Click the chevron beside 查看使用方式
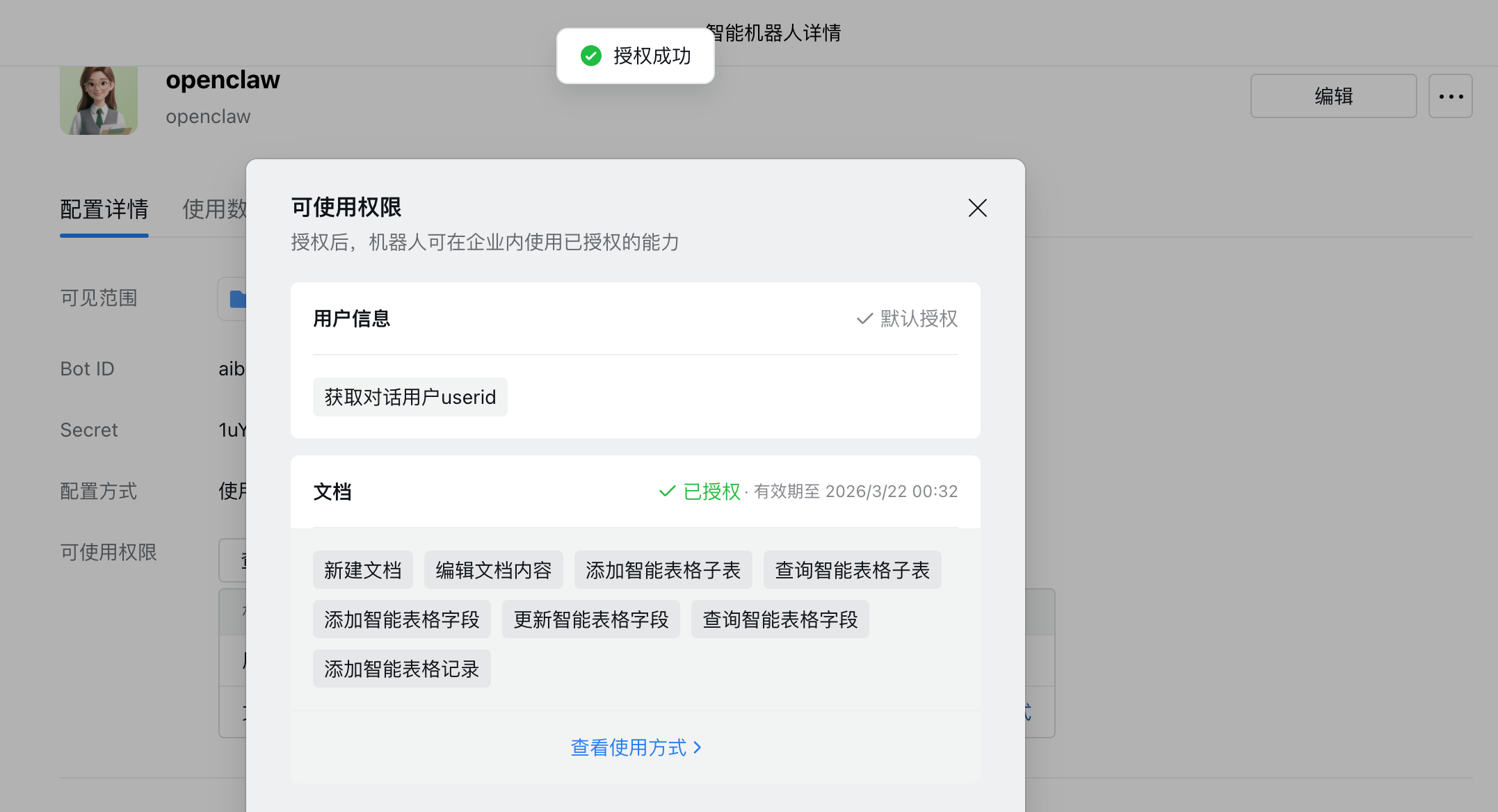The height and width of the screenshot is (812, 1498). (698, 747)
